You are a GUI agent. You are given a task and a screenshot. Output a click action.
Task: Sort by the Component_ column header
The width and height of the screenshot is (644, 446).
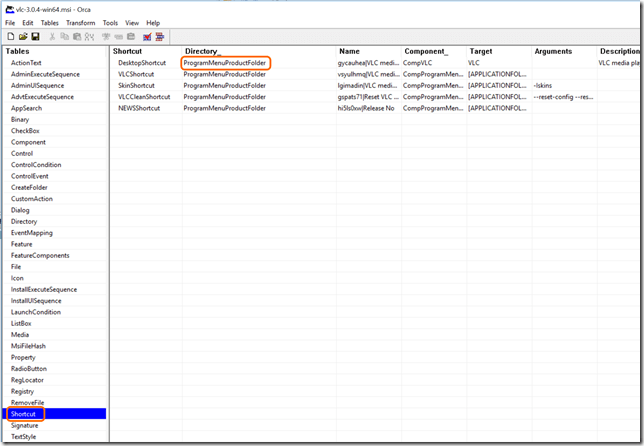pos(426,50)
